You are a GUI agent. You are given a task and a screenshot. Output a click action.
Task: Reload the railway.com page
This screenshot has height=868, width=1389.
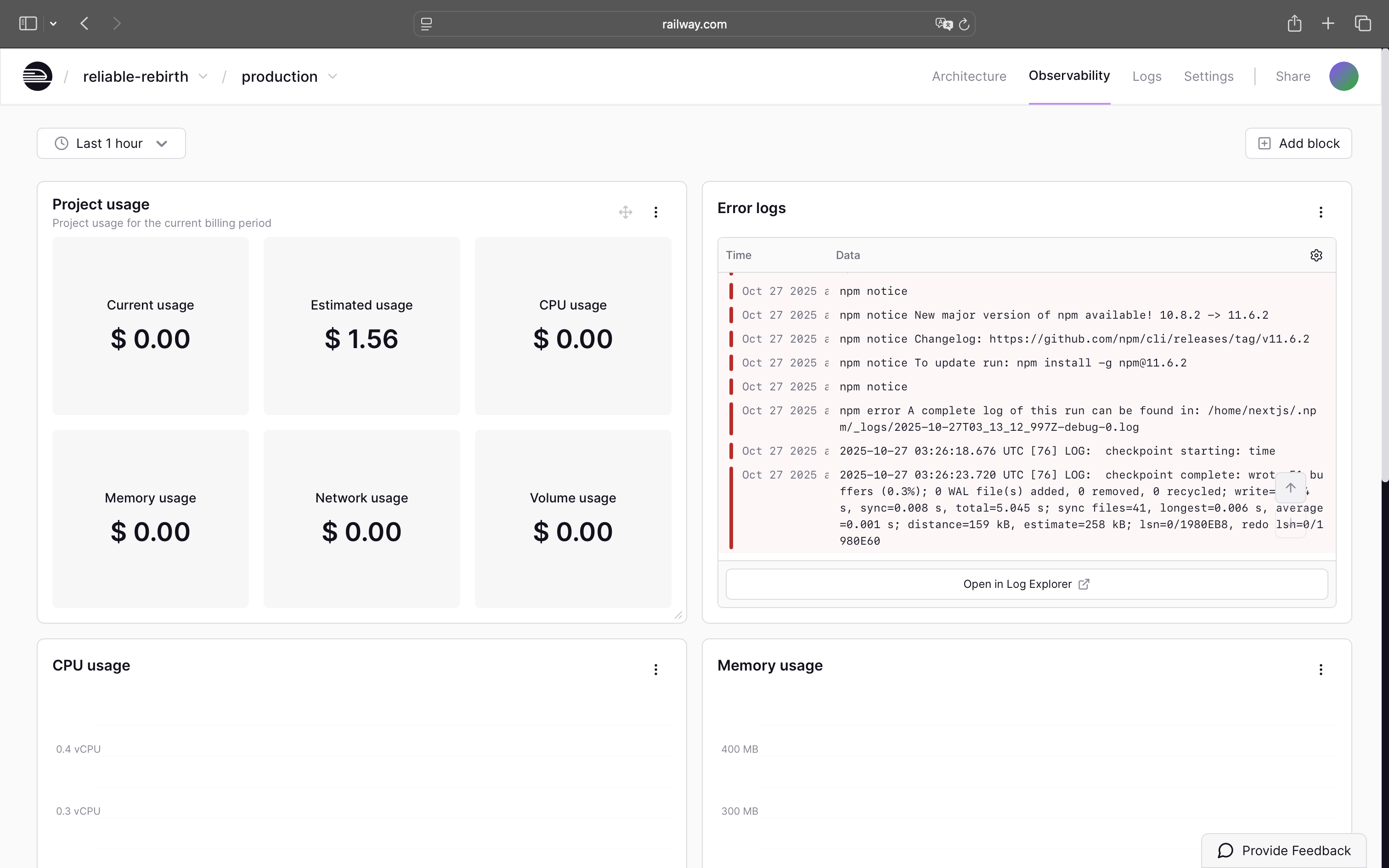pos(964,24)
